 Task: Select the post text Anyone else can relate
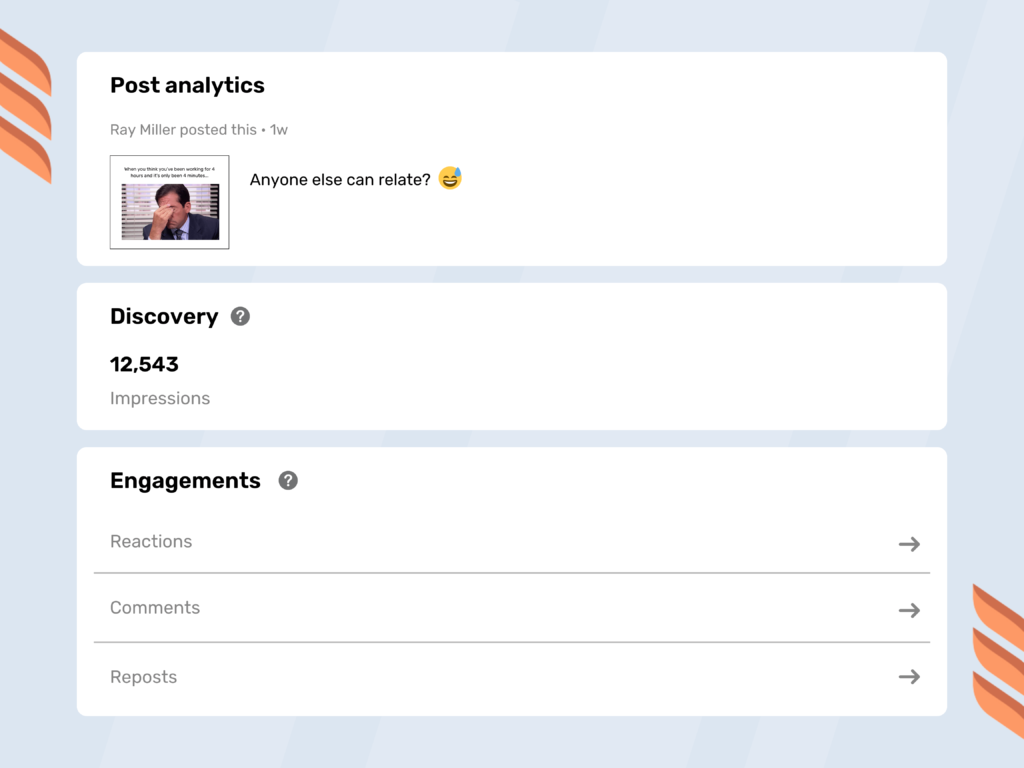[339, 179]
